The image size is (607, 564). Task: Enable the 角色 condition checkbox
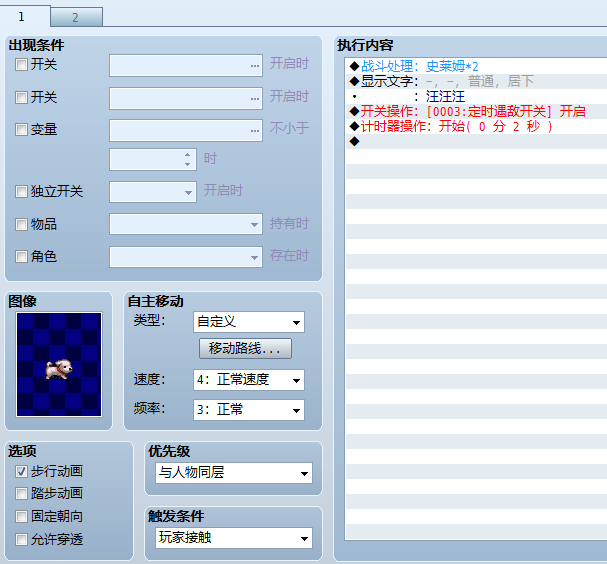point(21,256)
